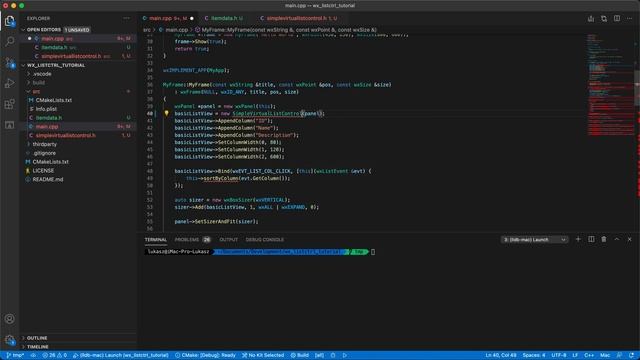Open the terminal selector dropdown
The height and width of the screenshot is (360, 640).
point(534,240)
